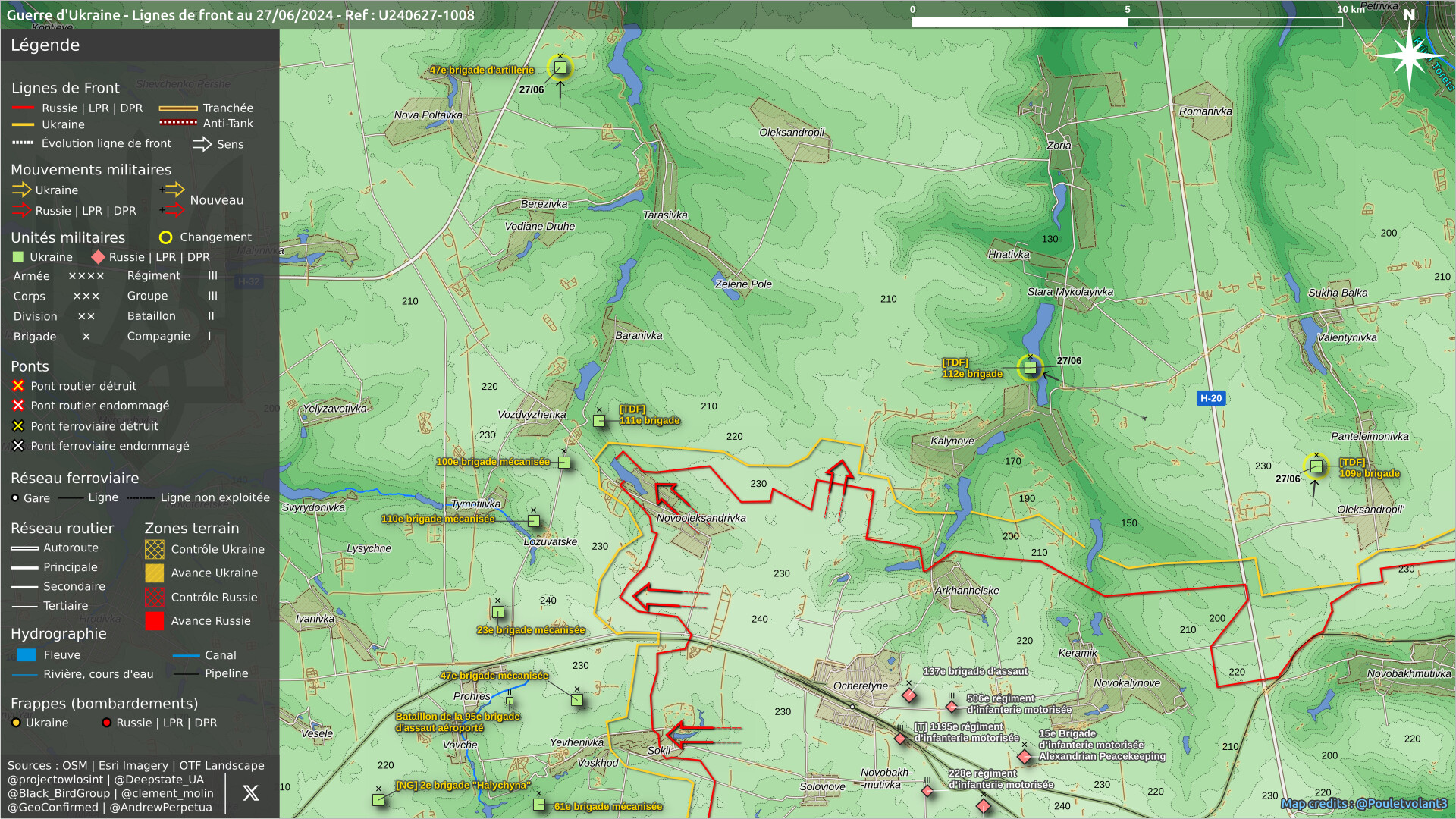1456x819 pixels.
Task: Click the 110e brigade mécanisée unit square
Action: [533, 521]
